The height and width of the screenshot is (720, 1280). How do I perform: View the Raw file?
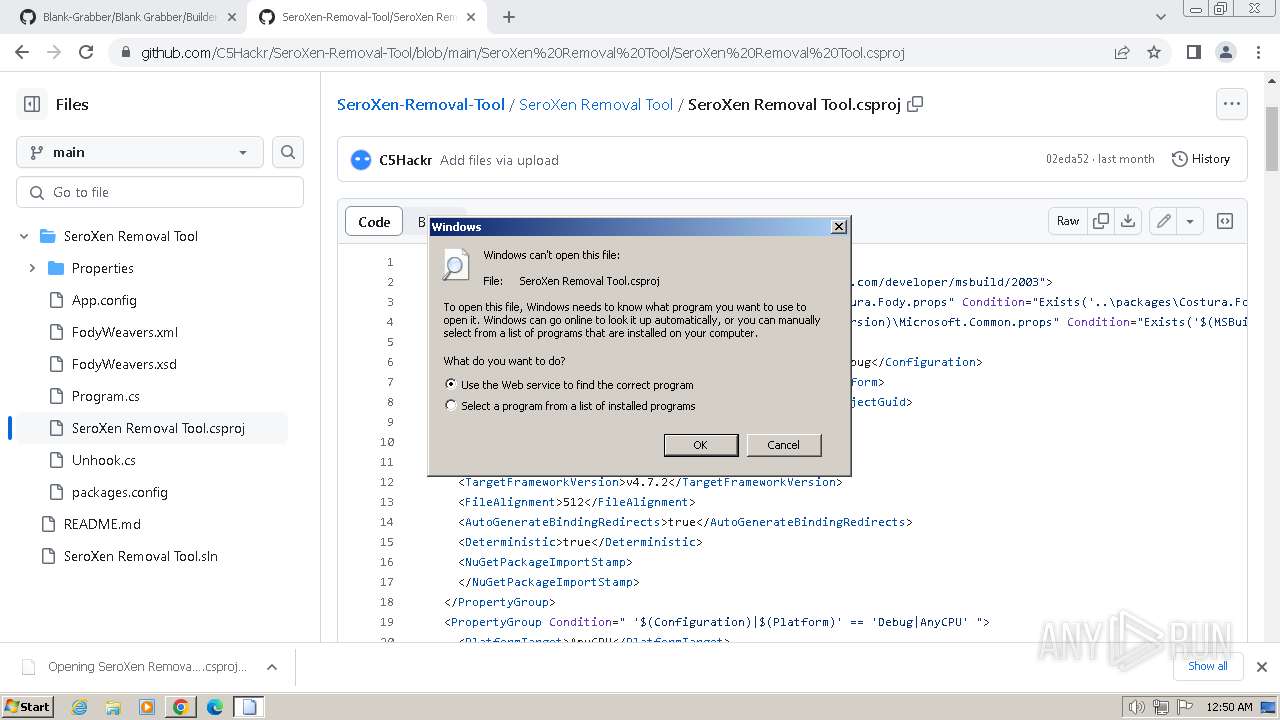click(1068, 221)
